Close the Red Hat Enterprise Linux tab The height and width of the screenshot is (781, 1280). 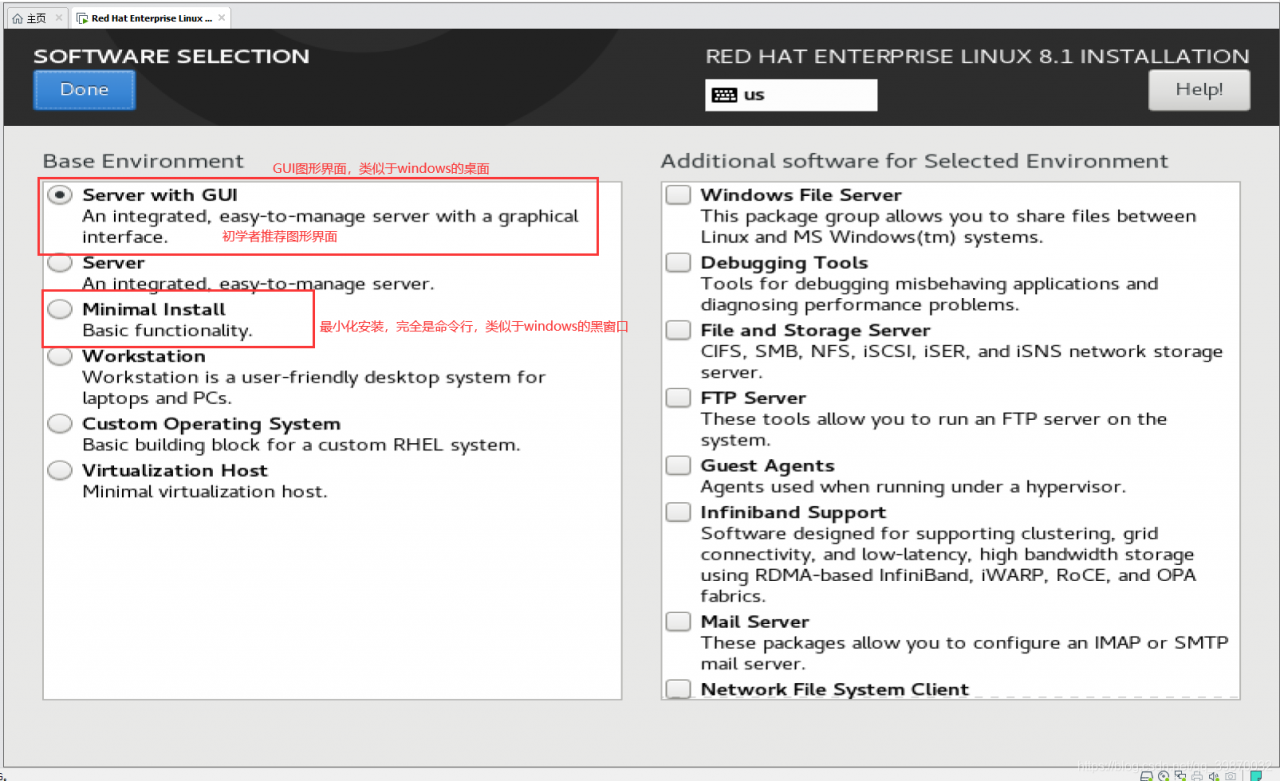pos(222,18)
